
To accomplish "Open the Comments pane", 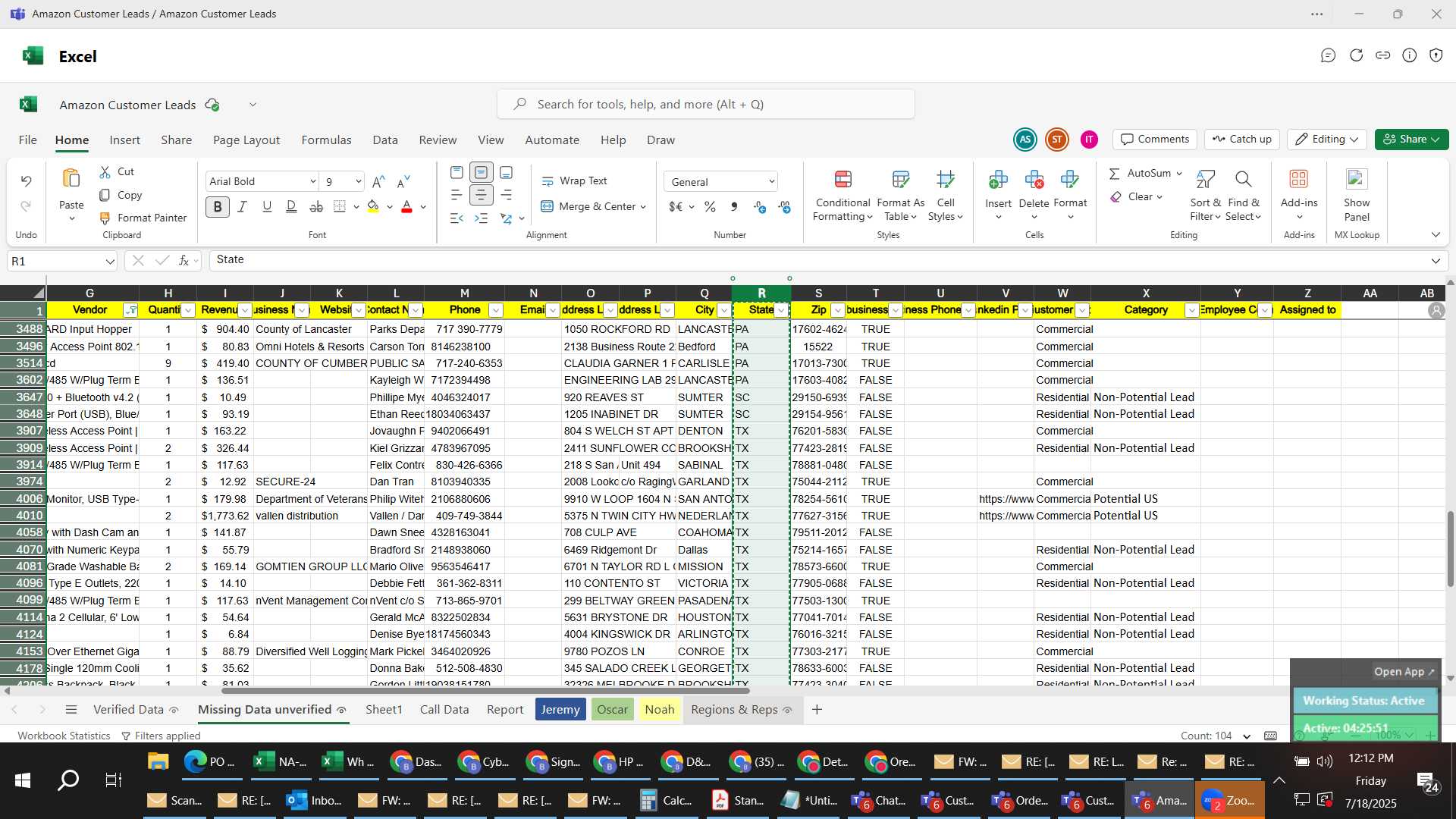I will 1154,139.
